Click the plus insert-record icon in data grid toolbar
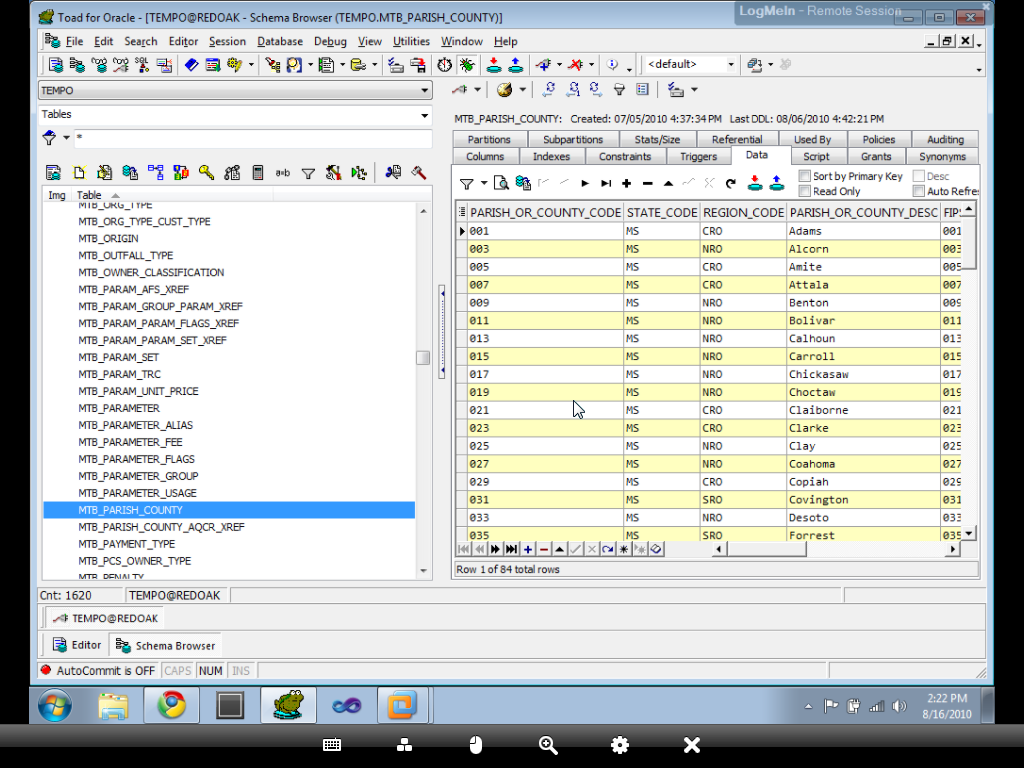Screen dimensions: 1024x768 pos(626,184)
